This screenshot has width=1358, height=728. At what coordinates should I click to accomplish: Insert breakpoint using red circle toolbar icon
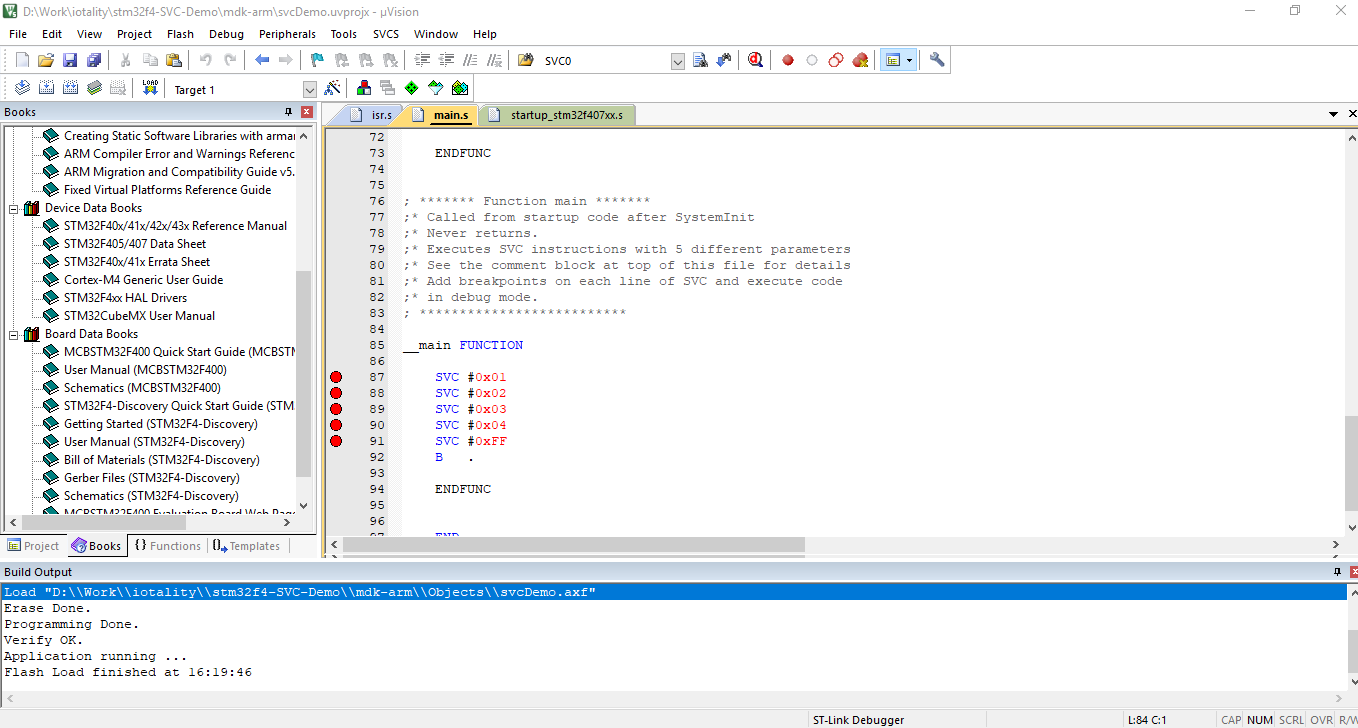[788, 60]
